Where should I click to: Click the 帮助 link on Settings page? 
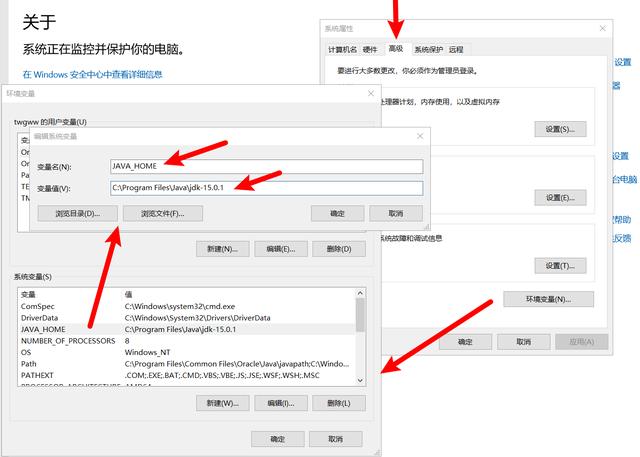(x=622, y=220)
